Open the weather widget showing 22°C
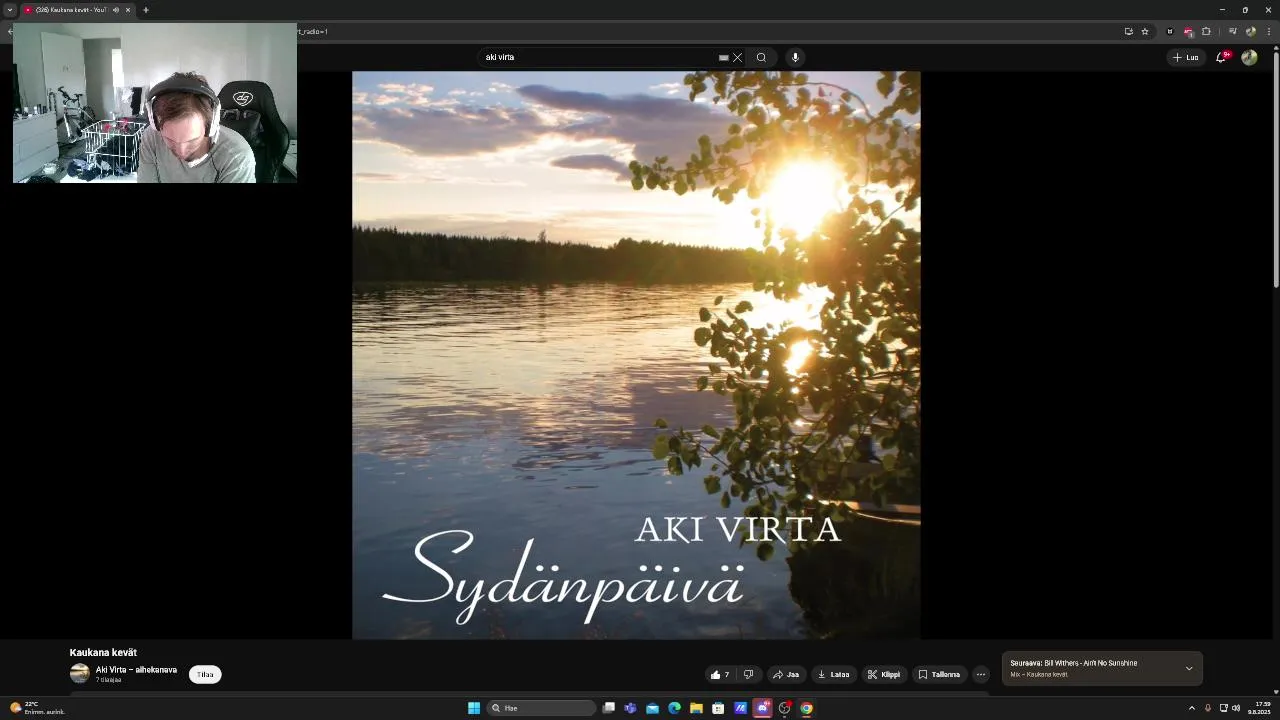The image size is (1280, 720). tap(37, 708)
